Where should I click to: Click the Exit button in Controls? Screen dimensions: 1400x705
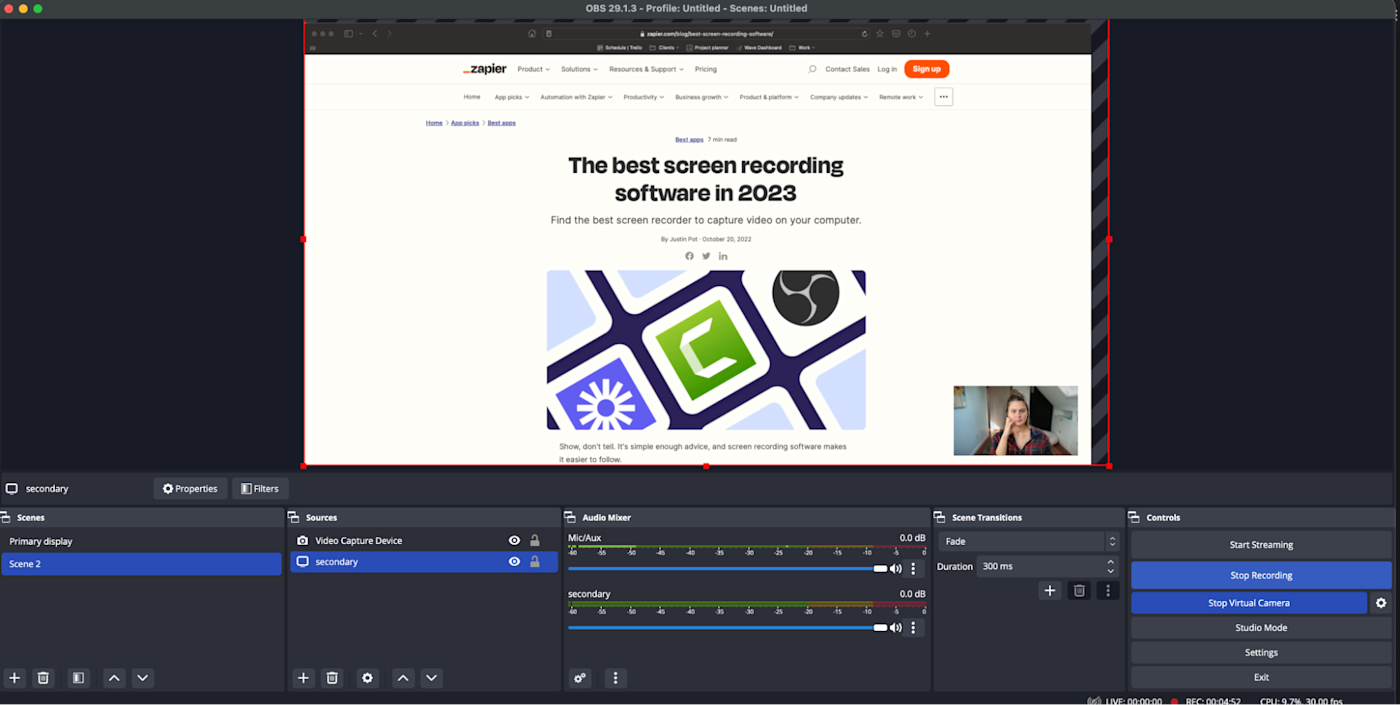(x=1261, y=677)
